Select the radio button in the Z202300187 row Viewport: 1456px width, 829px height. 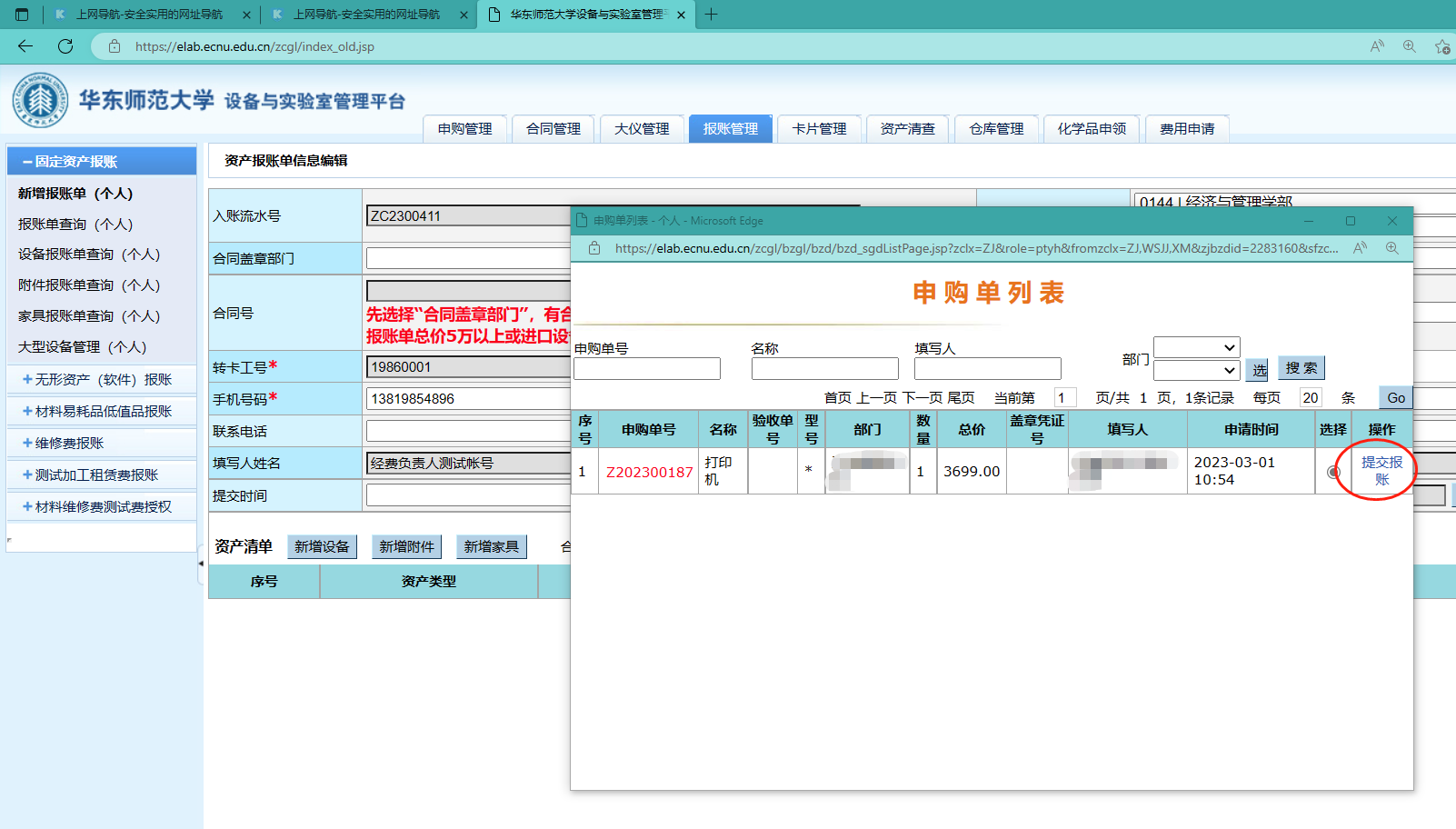pos(1333,472)
